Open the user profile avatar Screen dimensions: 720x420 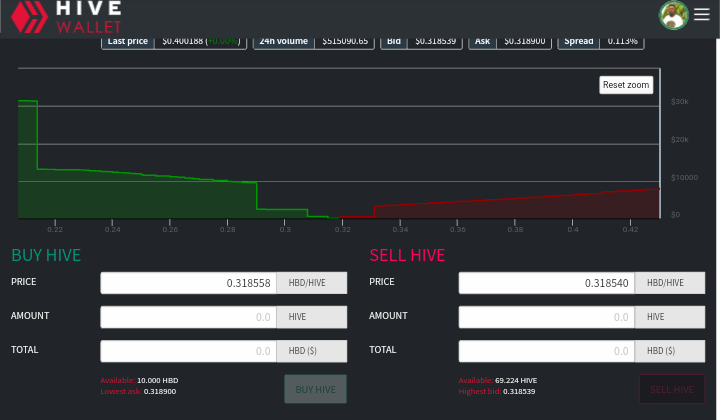674,15
